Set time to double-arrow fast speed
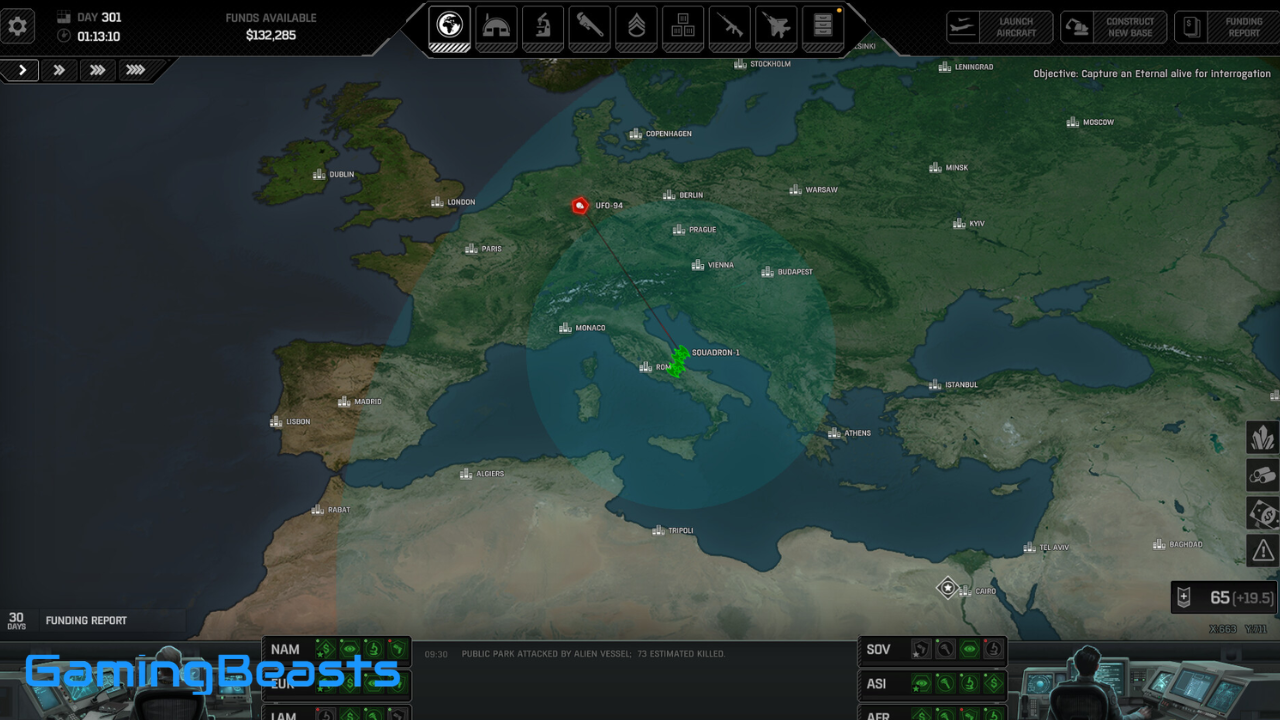The image size is (1280, 720). tap(59, 70)
